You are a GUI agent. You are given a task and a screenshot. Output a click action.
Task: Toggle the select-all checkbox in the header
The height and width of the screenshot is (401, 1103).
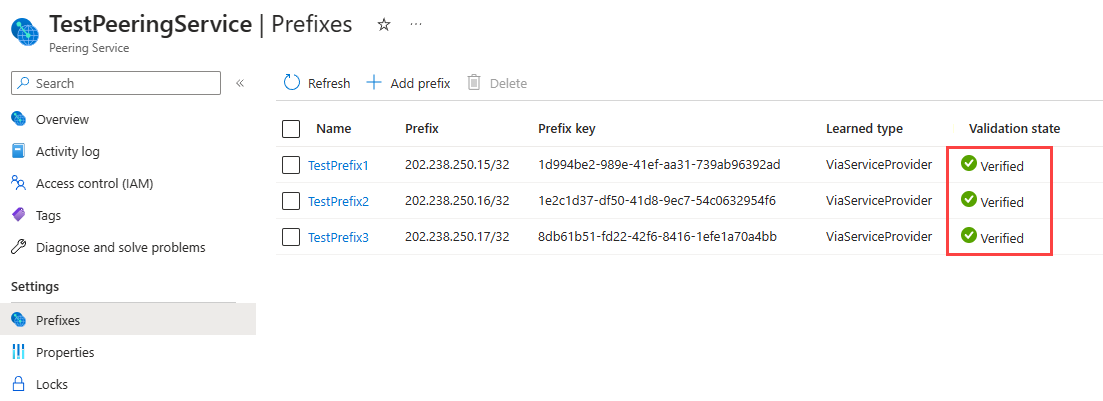coord(291,129)
